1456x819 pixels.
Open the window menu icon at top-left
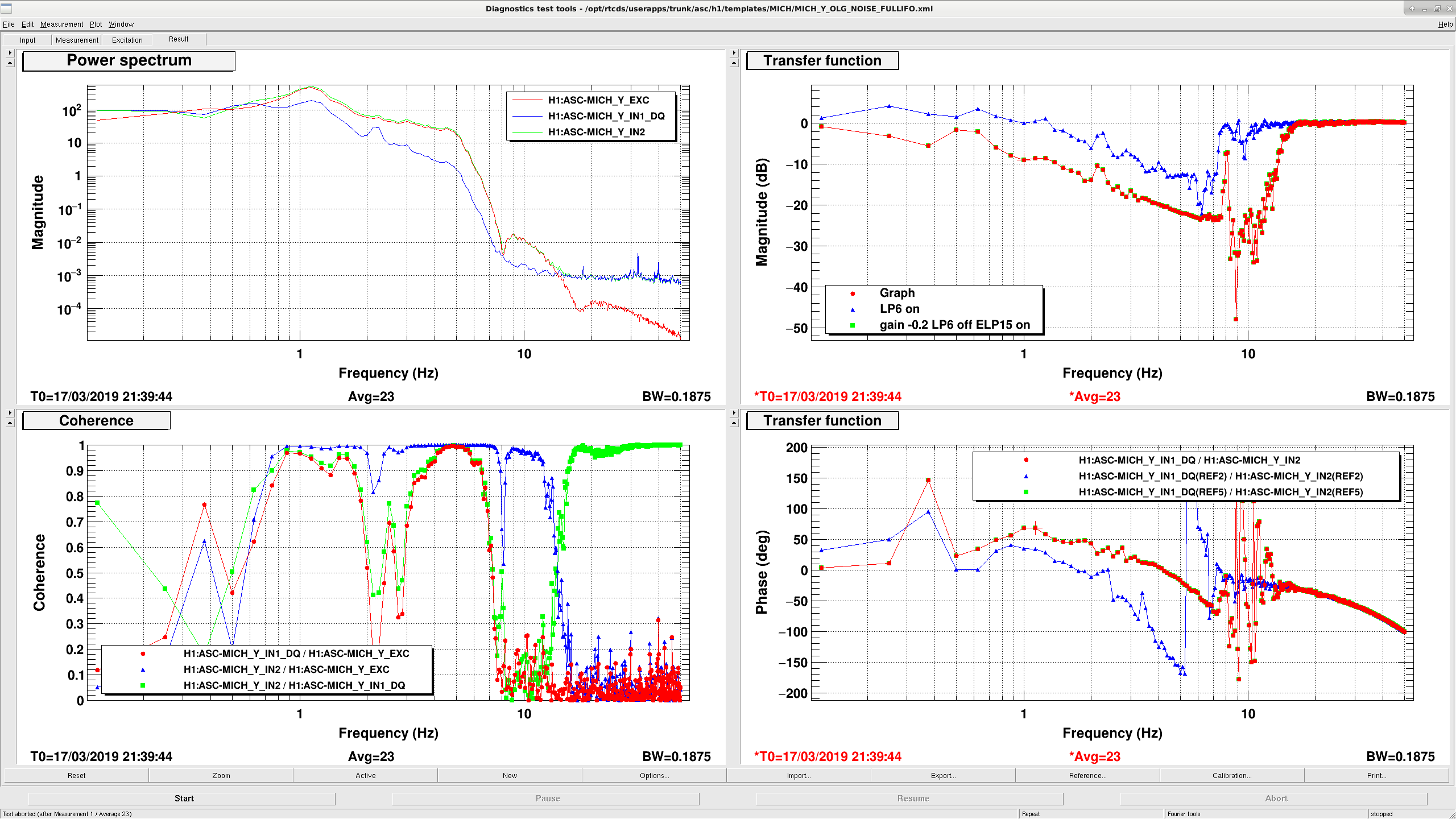[6, 9]
